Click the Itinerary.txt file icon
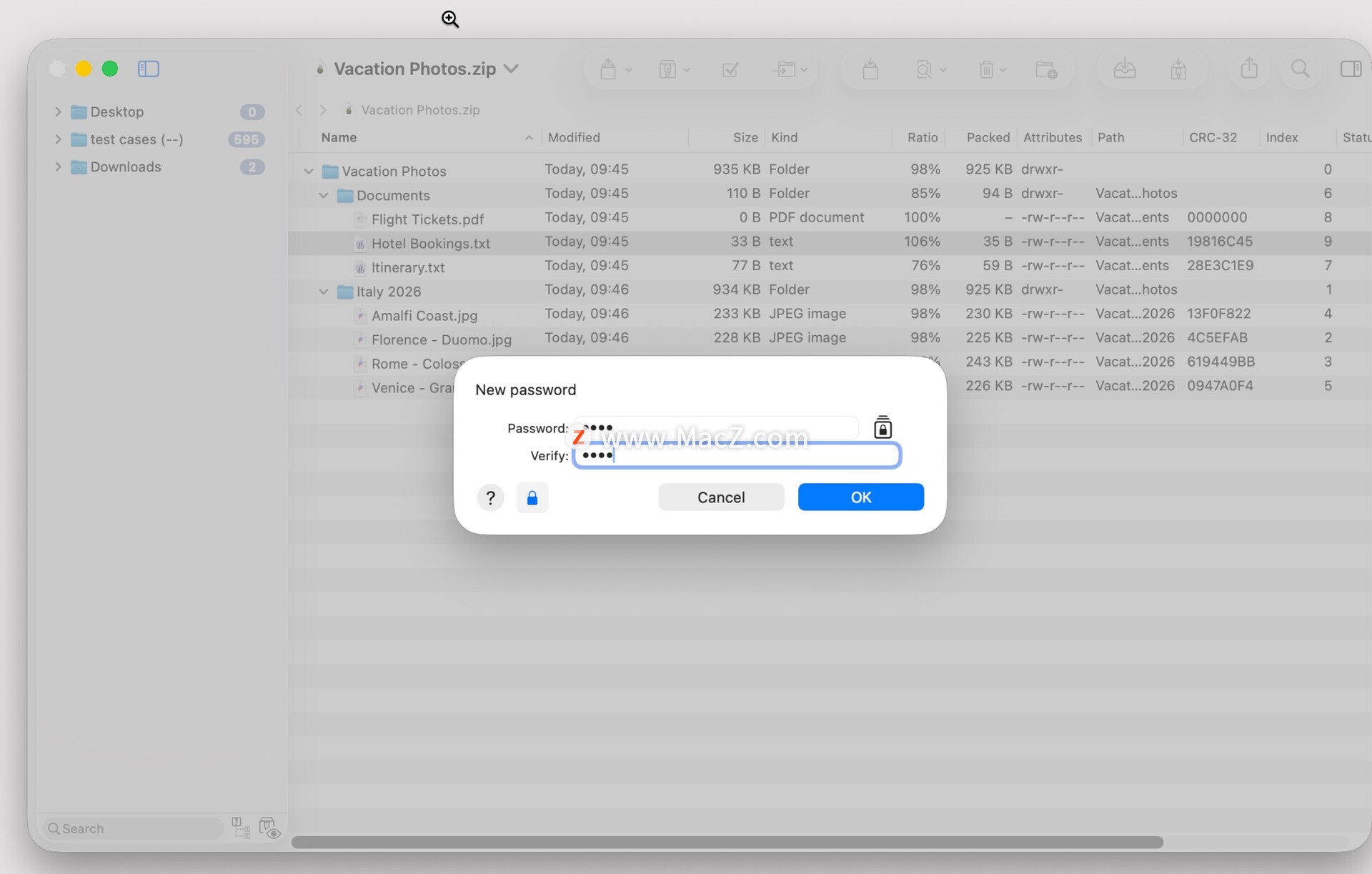This screenshot has height=874, width=1372. click(x=360, y=268)
